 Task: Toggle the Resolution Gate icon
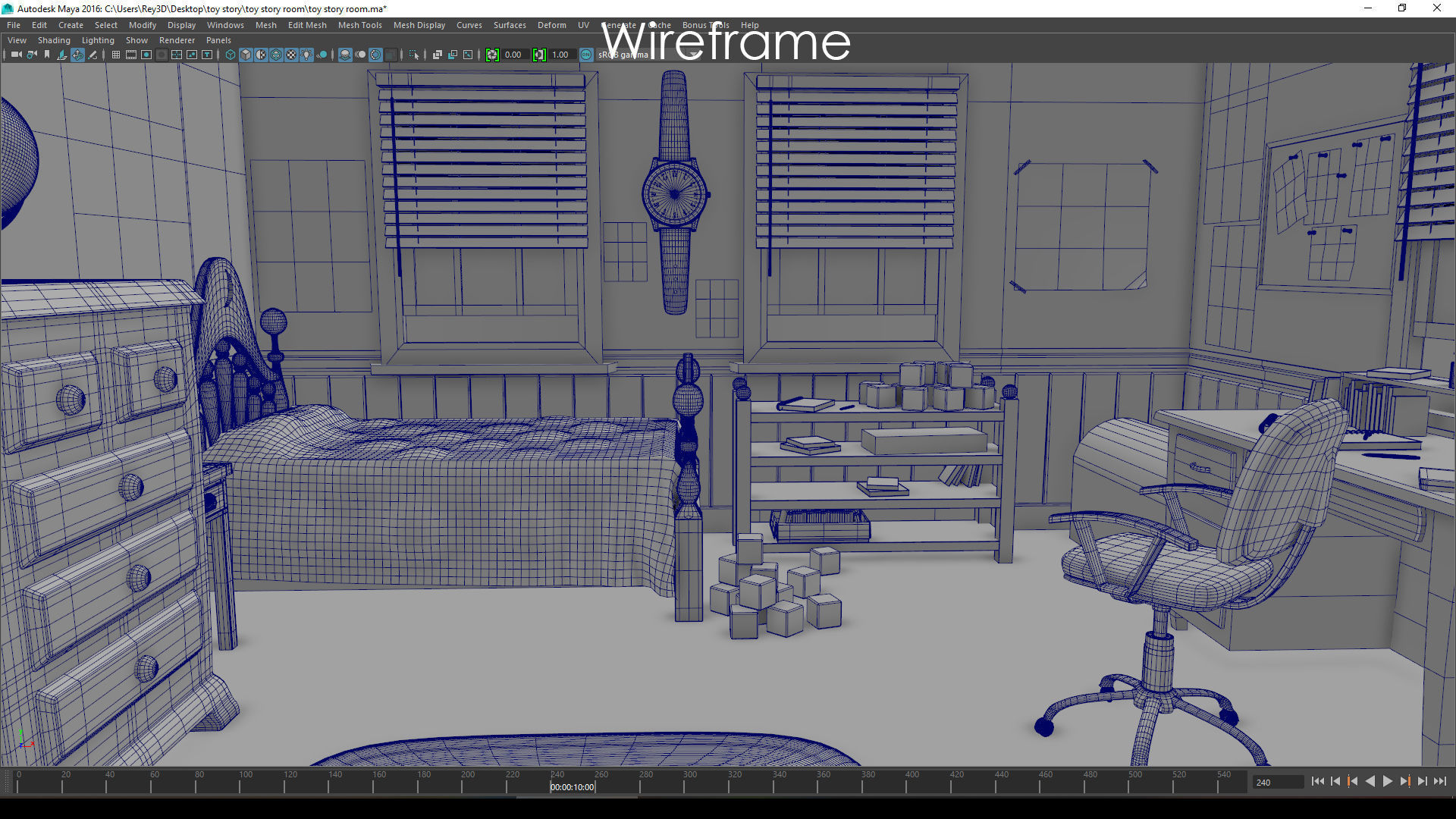click(x=146, y=55)
